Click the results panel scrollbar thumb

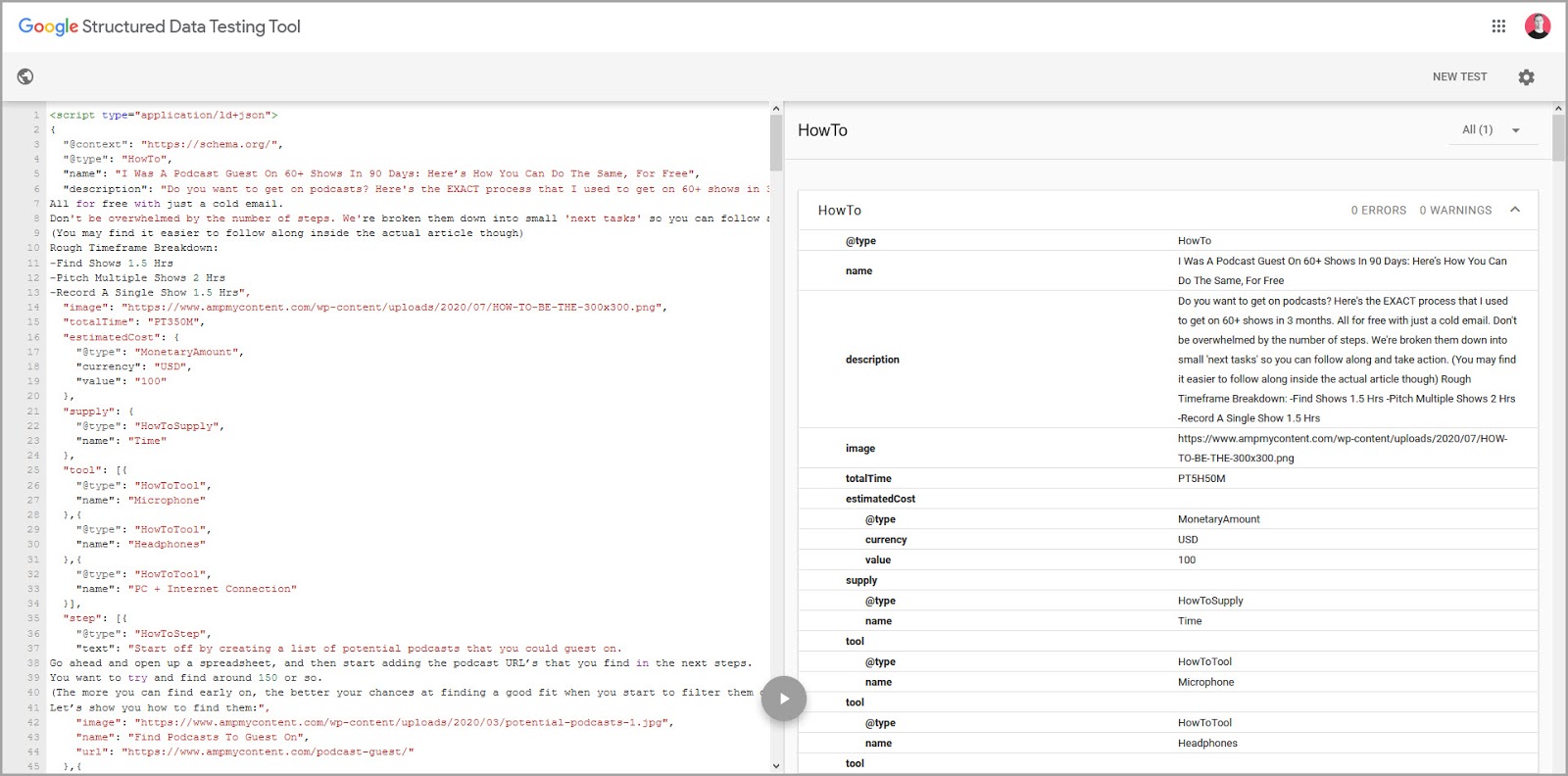click(x=1558, y=138)
